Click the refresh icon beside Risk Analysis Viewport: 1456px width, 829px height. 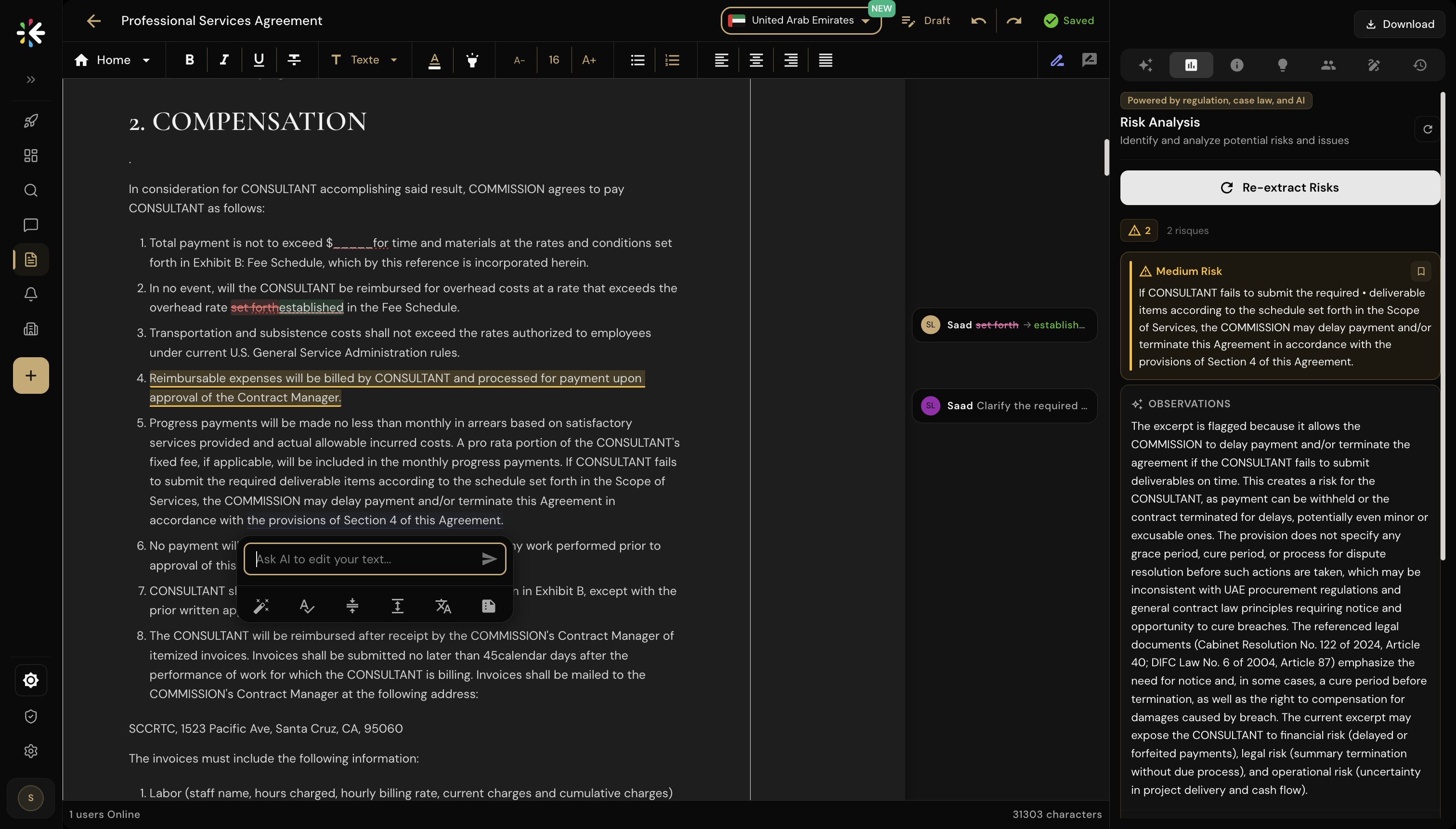pyautogui.click(x=1427, y=129)
